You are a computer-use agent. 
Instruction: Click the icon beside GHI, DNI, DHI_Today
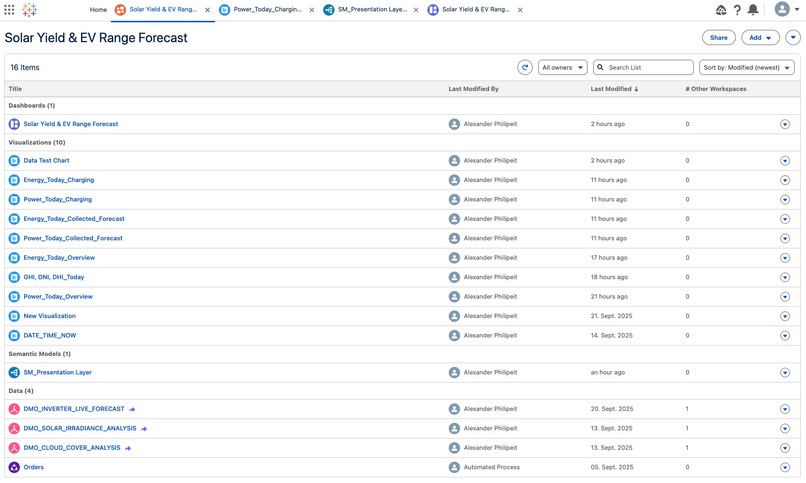coord(14,277)
